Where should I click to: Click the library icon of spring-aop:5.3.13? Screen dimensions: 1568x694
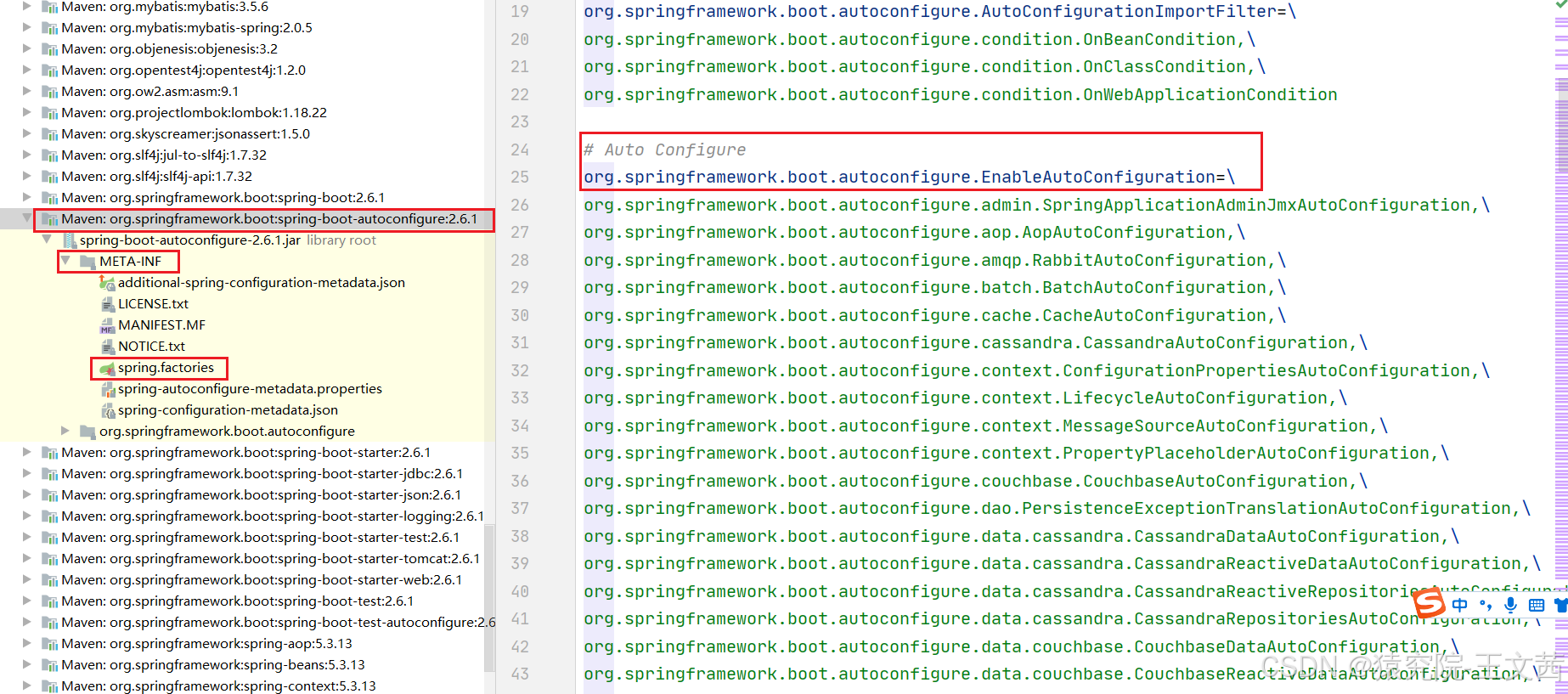tap(50, 644)
